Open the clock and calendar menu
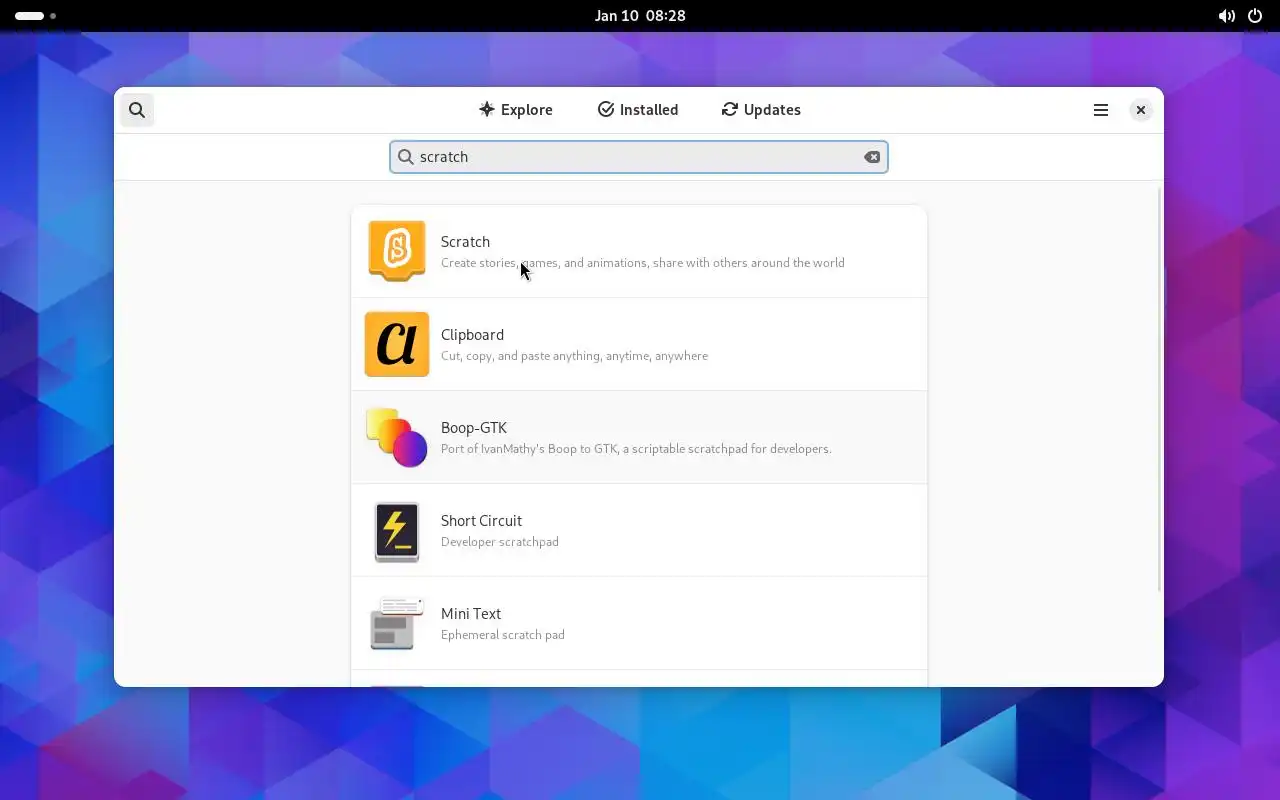This screenshot has height=800, width=1280. pyautogui.click(x=640, y=16)
